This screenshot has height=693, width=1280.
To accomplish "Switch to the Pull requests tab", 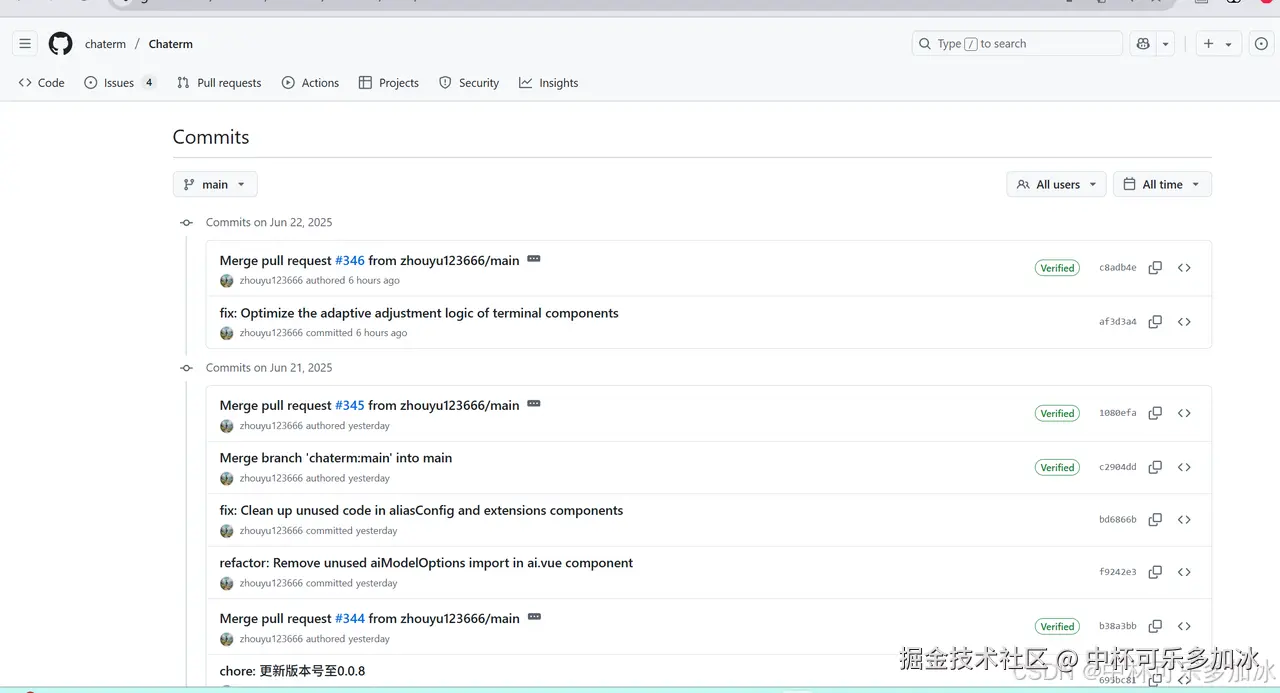I will [219, 83].
